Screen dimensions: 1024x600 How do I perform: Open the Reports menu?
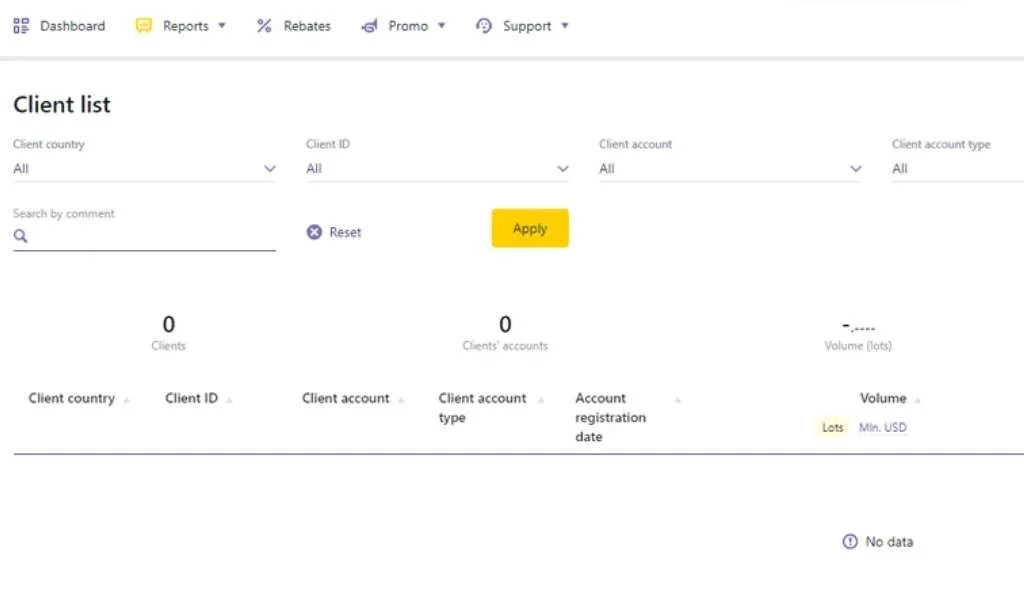pos(185,26)
